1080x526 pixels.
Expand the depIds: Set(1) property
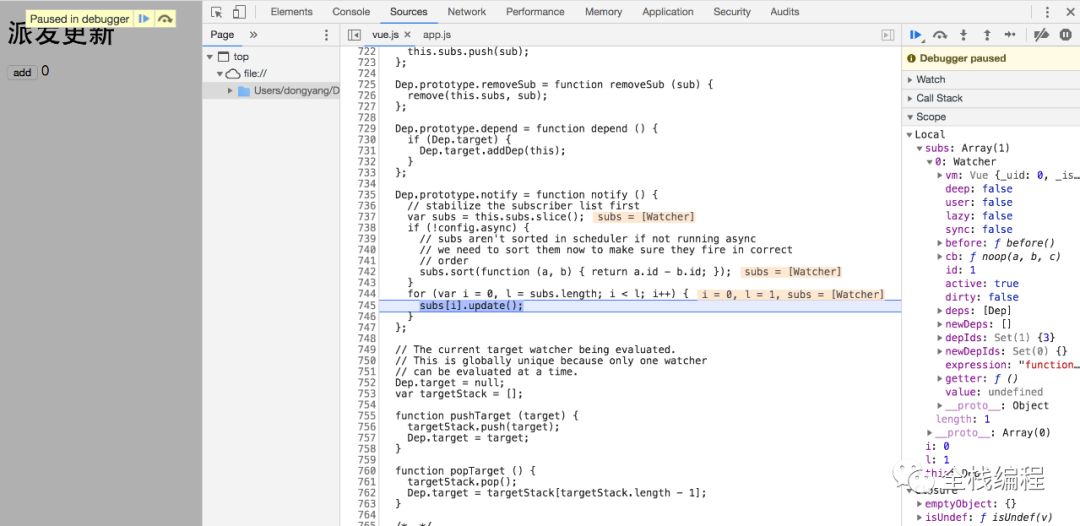point(940,338)
